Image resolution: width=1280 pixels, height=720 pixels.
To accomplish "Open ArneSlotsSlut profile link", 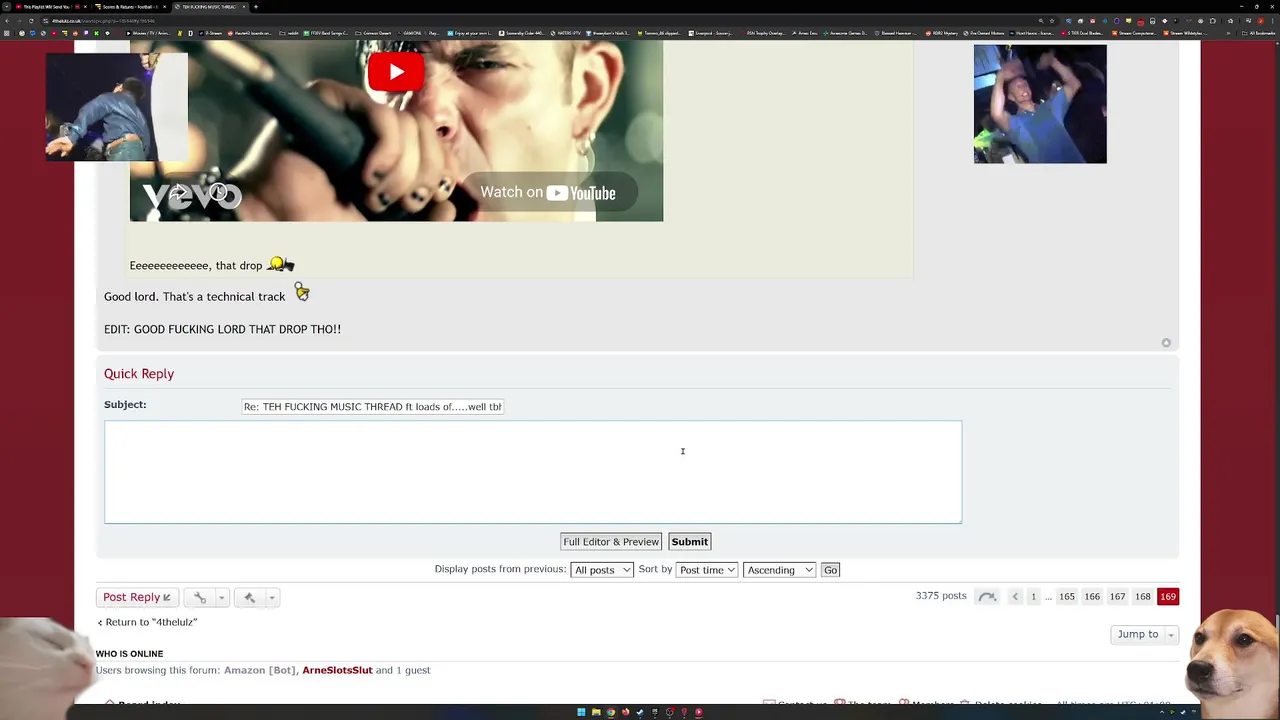I will (x=337, y=670).
